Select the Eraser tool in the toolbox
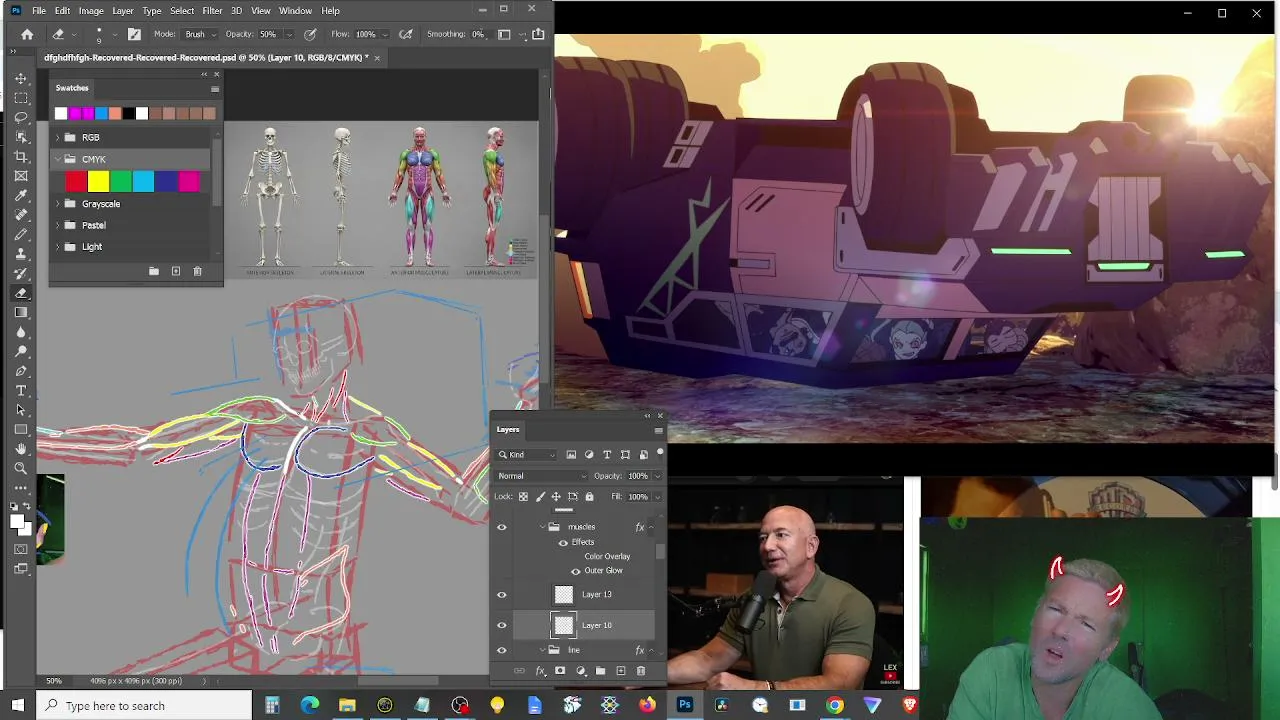This screenshot has height=720, width=1280. (21, 293)
